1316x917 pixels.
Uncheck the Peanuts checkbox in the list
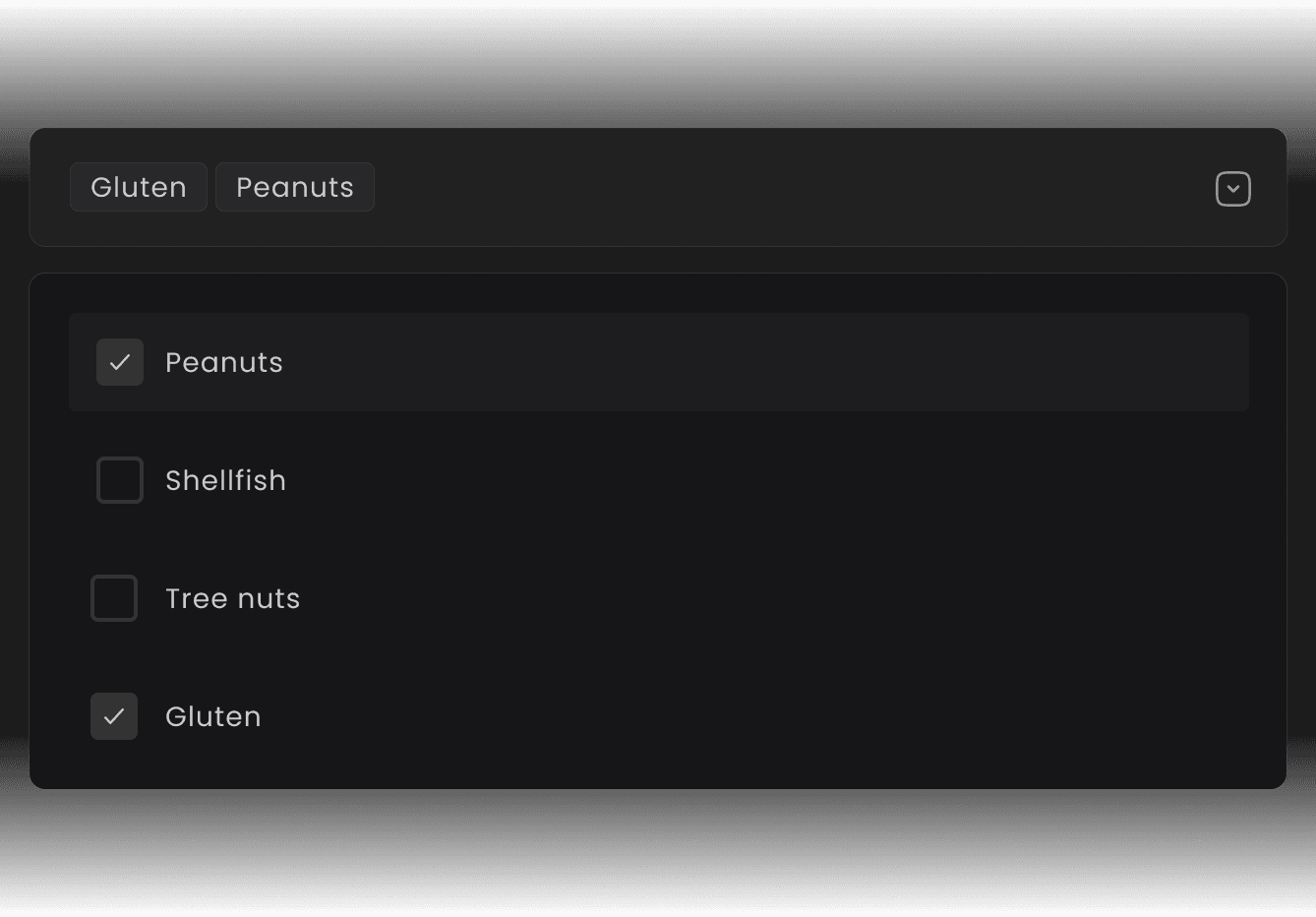point(120,362)
